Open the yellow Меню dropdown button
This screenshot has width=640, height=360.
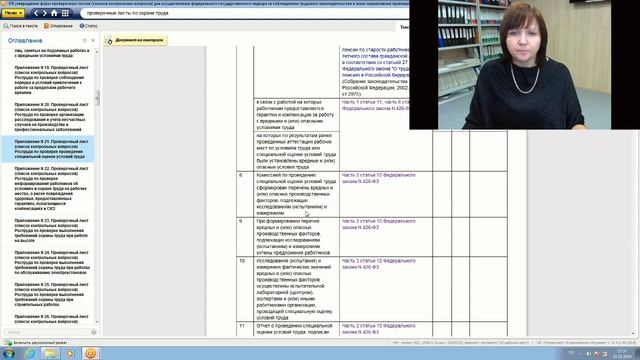coord(13,13)
